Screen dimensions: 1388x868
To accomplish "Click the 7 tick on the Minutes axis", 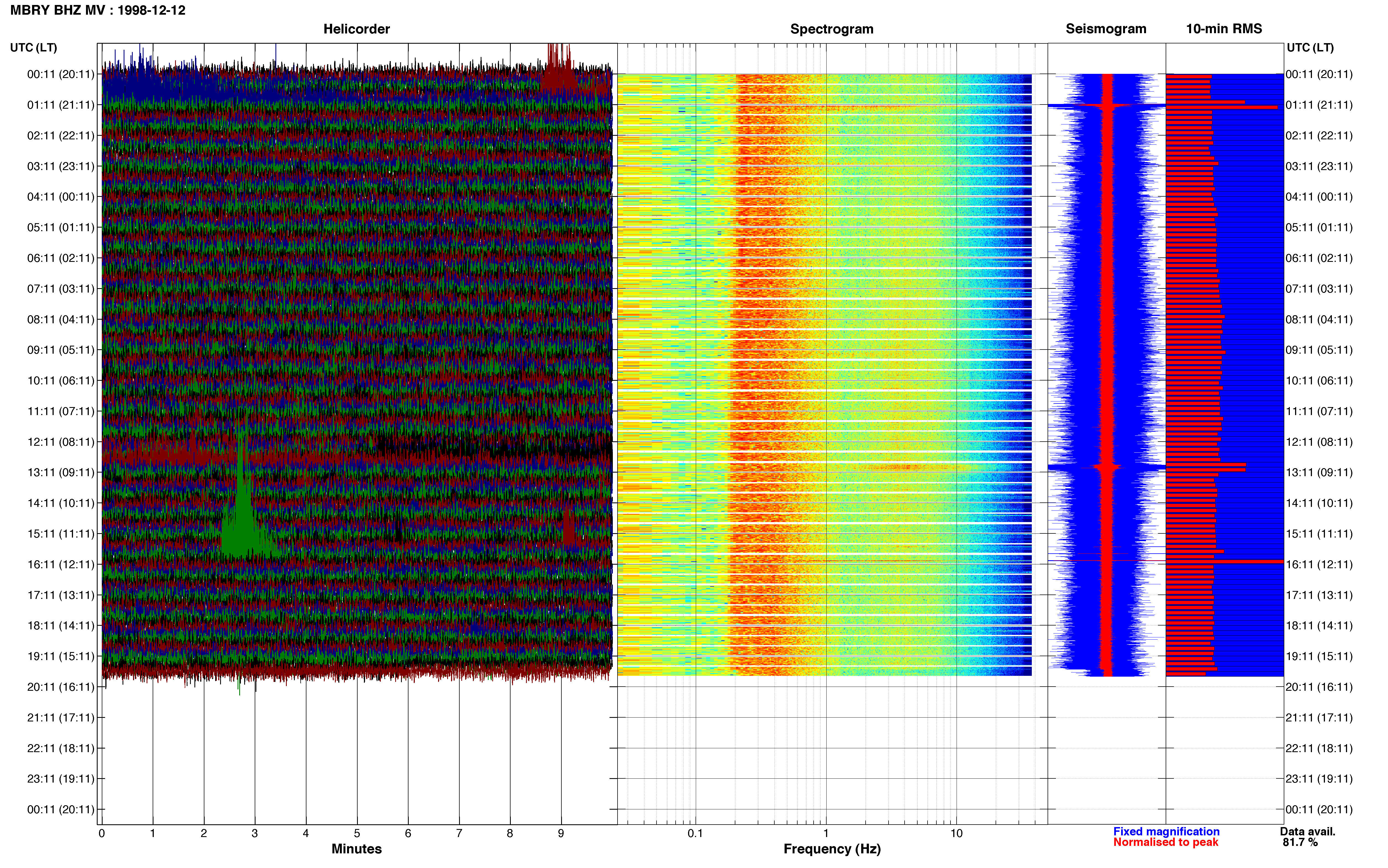I will [459, 833].
